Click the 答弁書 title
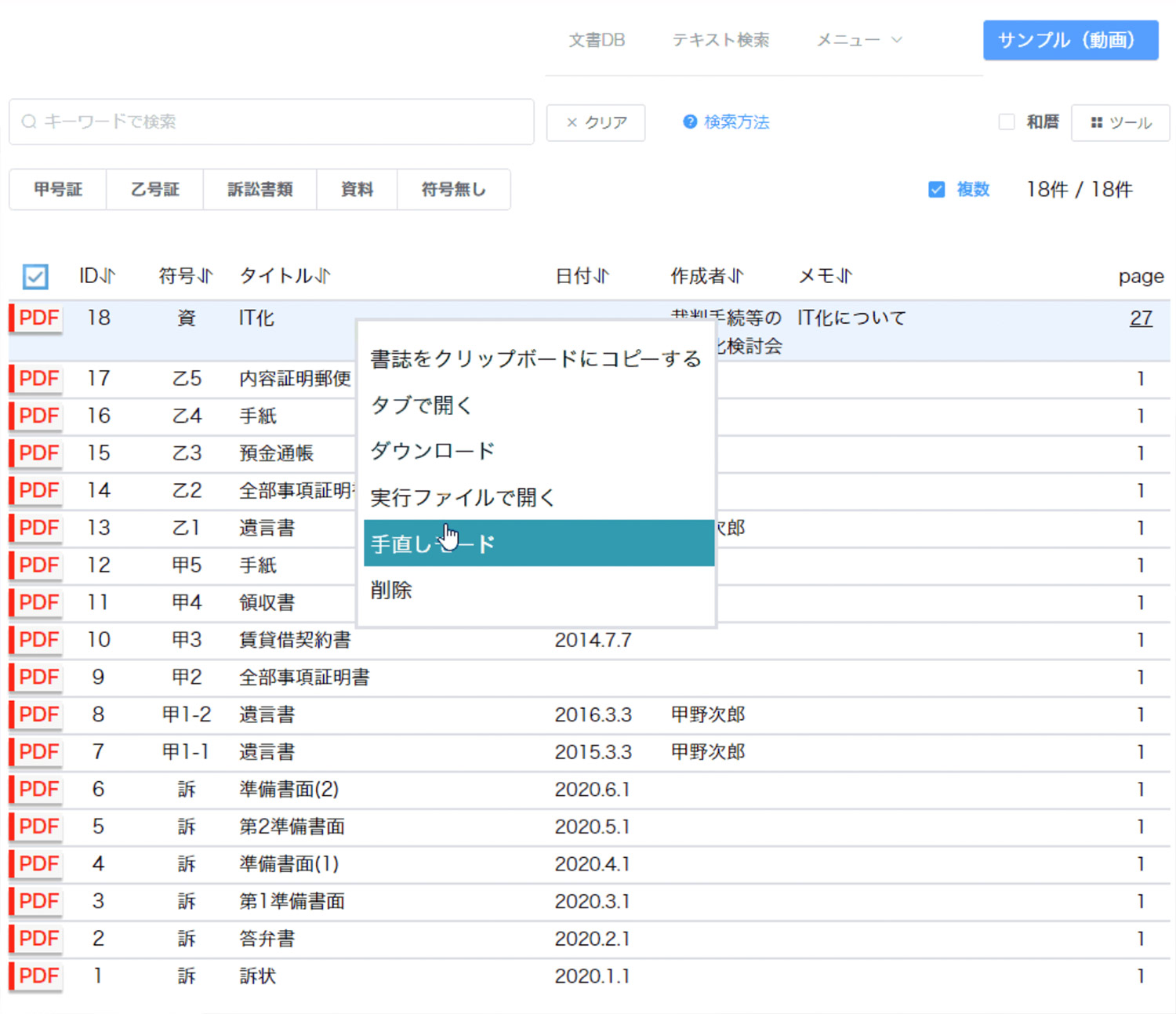The height and width of the screenshot is (1014, 1176). 267,939
